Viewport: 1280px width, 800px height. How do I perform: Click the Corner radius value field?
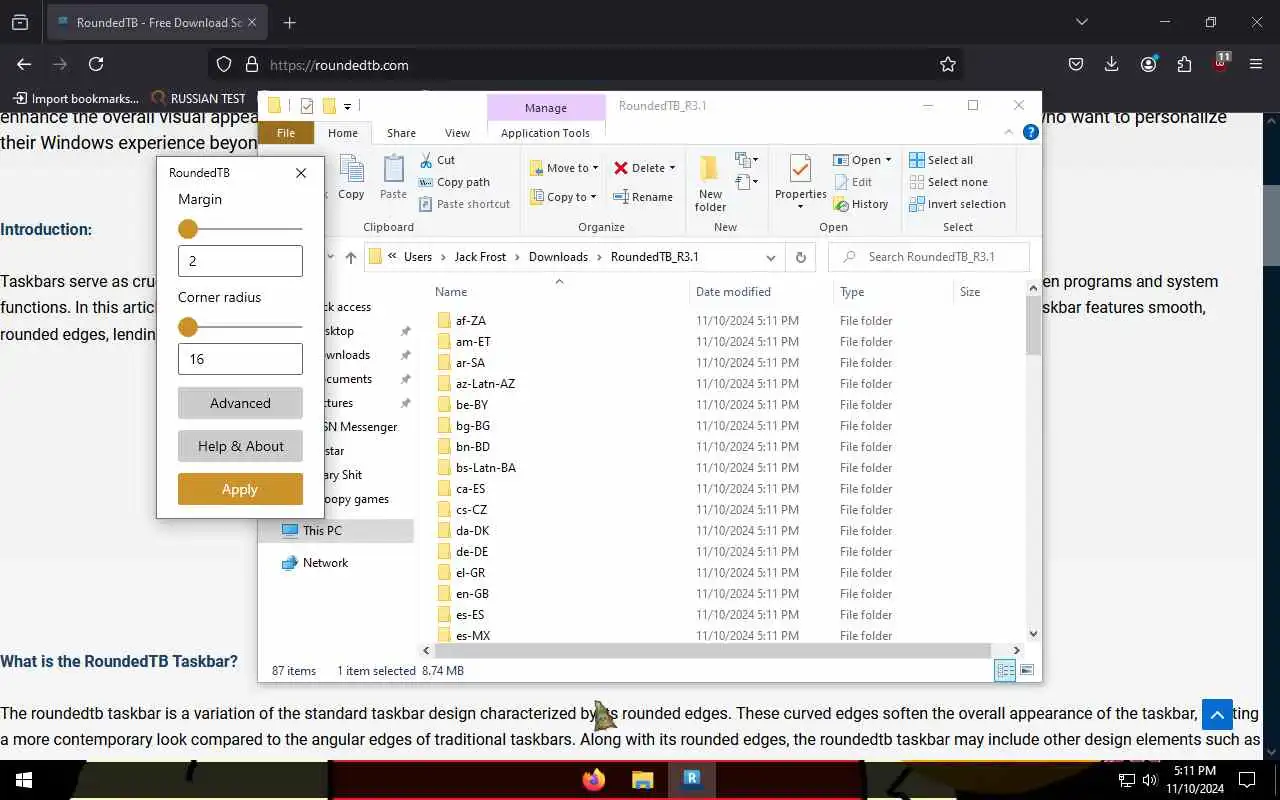[x=240, y=359]
